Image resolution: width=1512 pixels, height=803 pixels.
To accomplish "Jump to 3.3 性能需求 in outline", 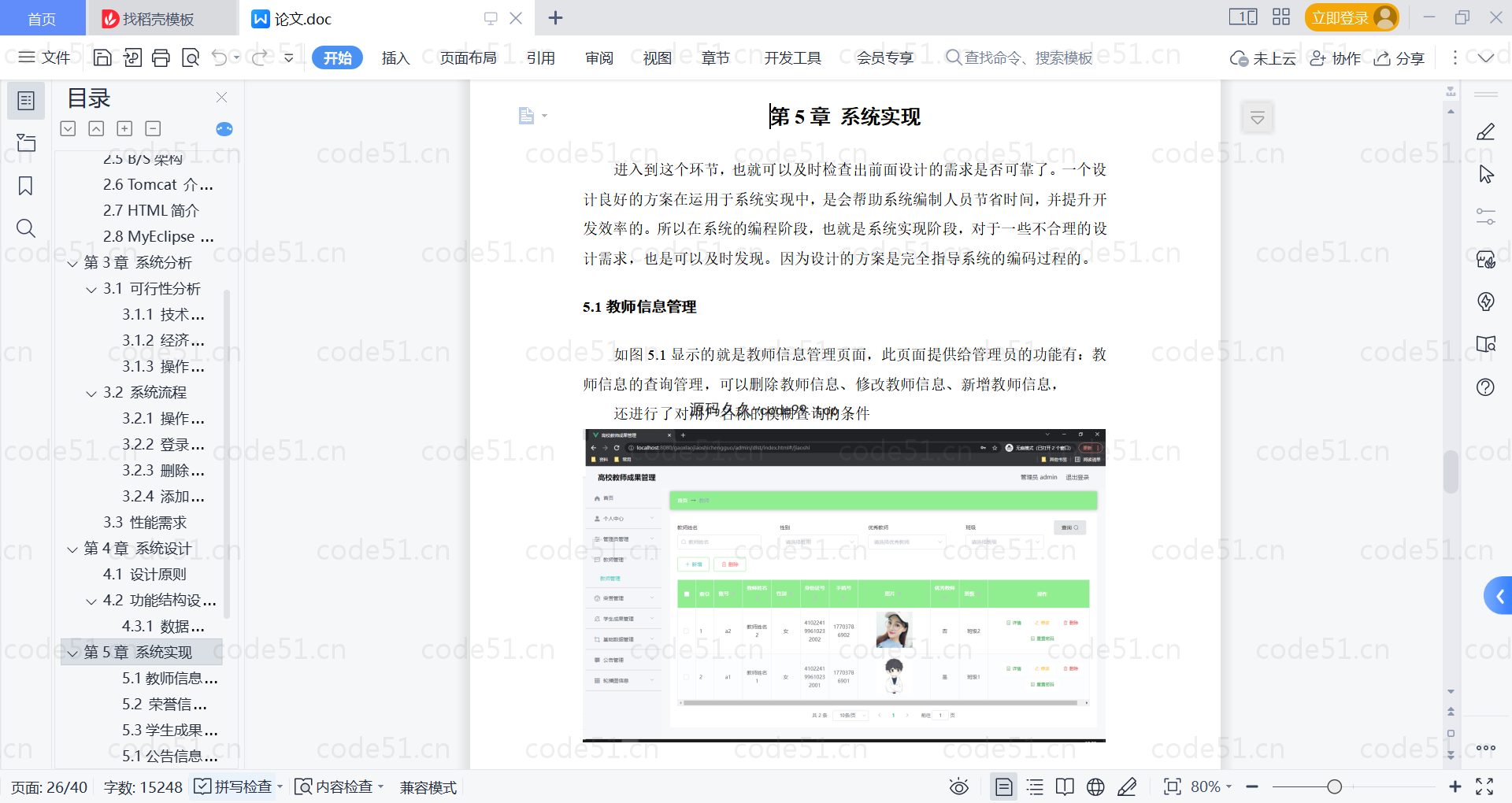I will click(145, 523).
